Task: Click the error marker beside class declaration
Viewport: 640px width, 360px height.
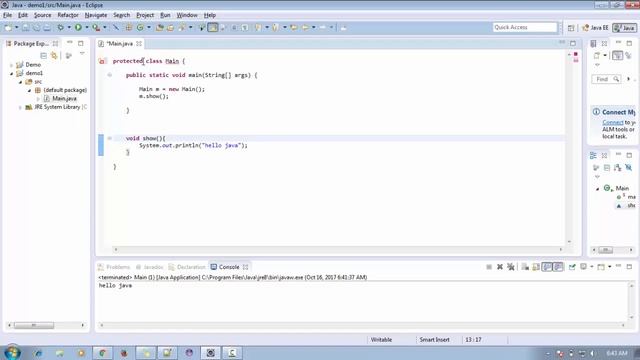Action: (x=102, y=61)
